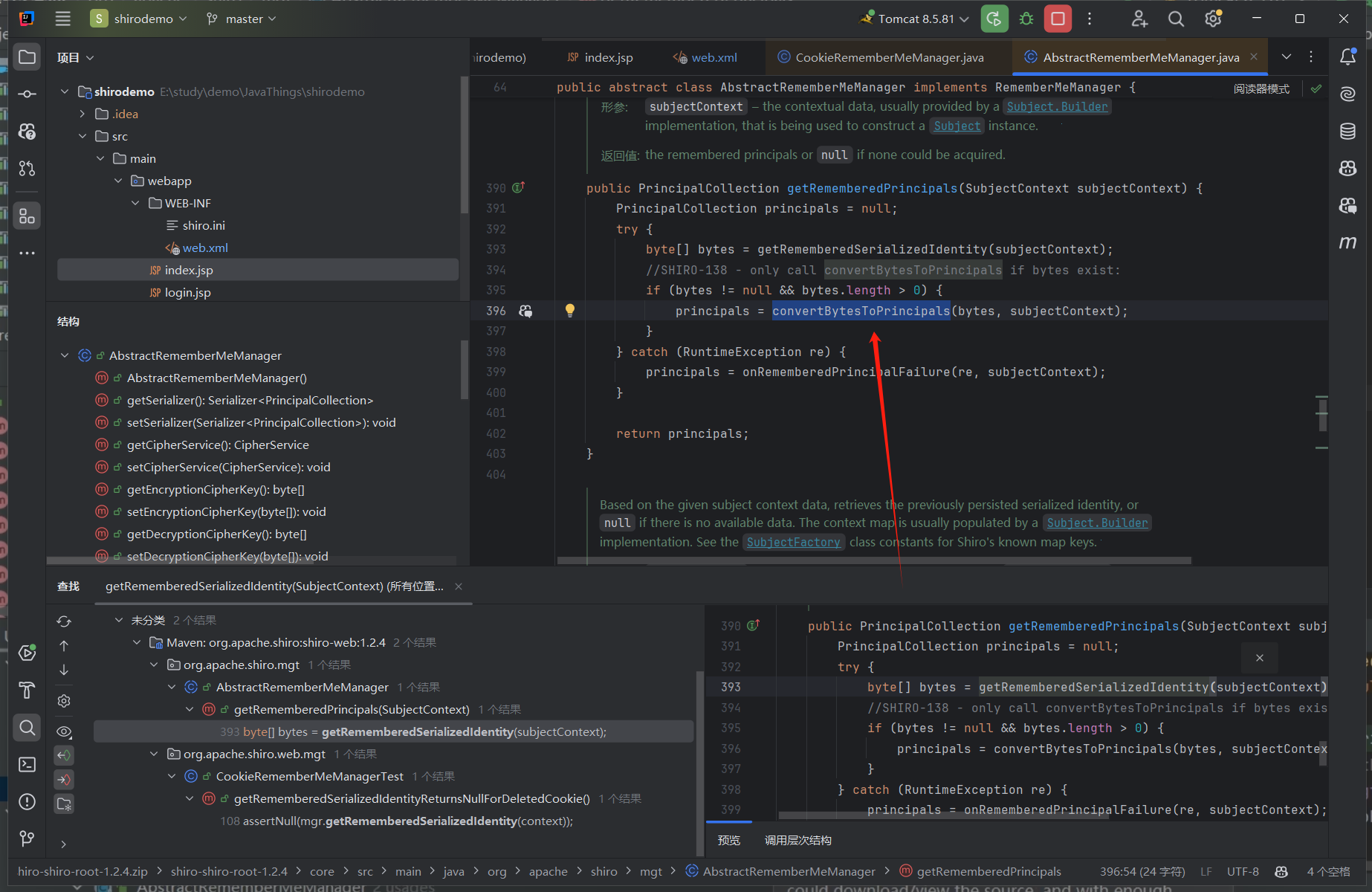Viewport: 1372px width, 892px height.
Task: Toggle the open-in-new-tab find option
Action: 64,804
